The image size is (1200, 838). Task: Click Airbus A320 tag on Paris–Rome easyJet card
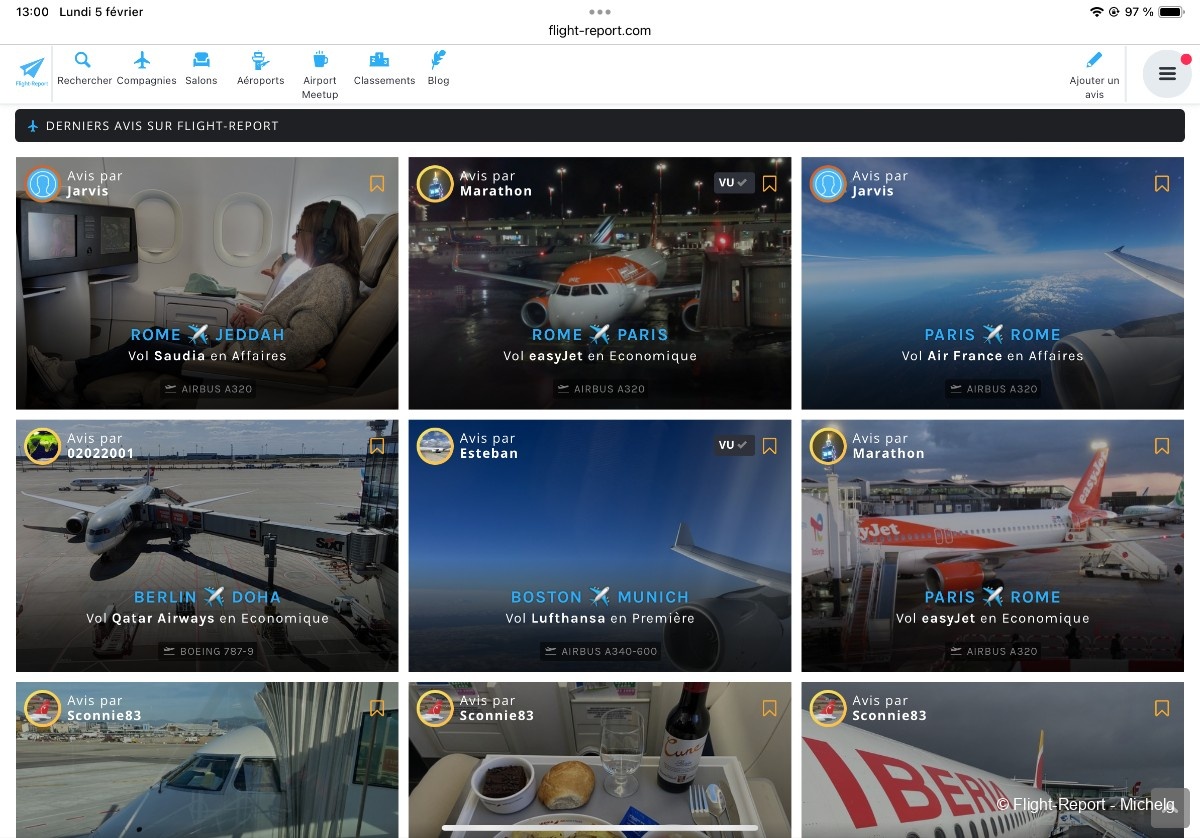992,651
